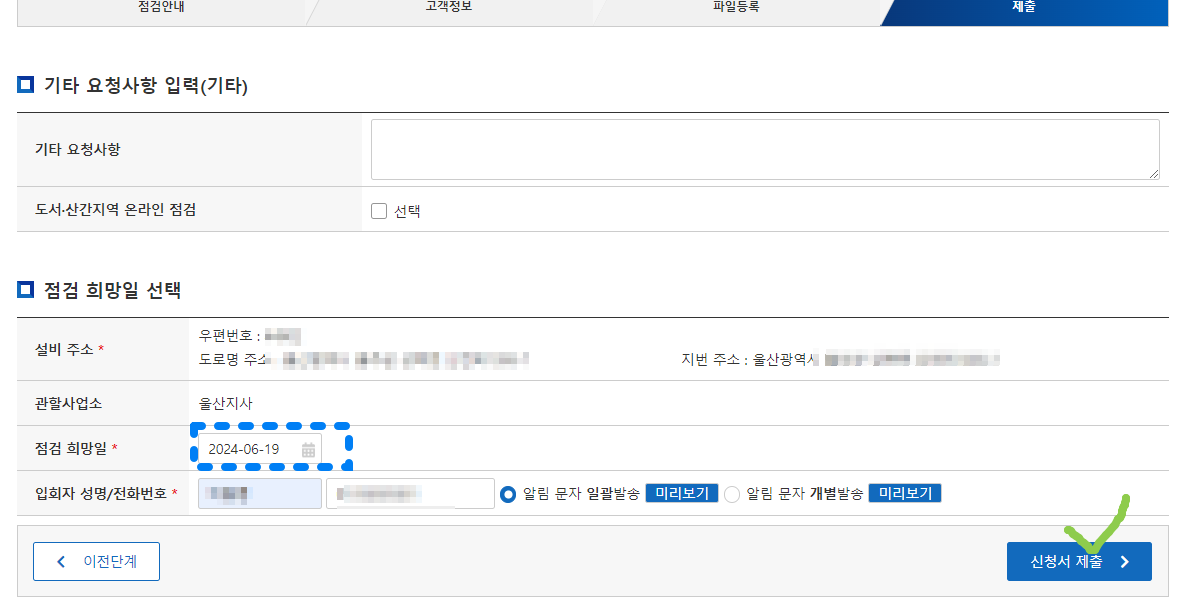Click the 입회자 전화번호 input field
Viewport: 1183px width, 616px height.
(410, 494)
